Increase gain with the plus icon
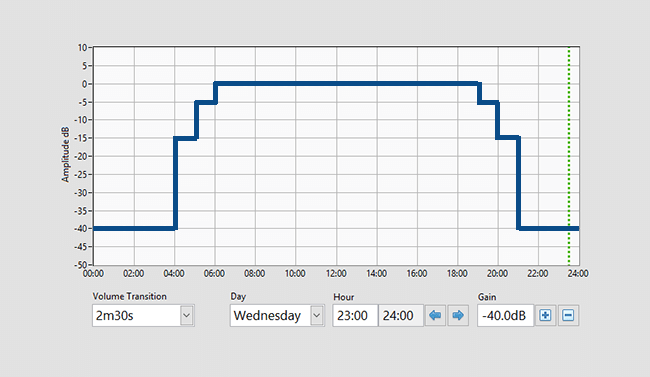650x377 pixels. 545,316
